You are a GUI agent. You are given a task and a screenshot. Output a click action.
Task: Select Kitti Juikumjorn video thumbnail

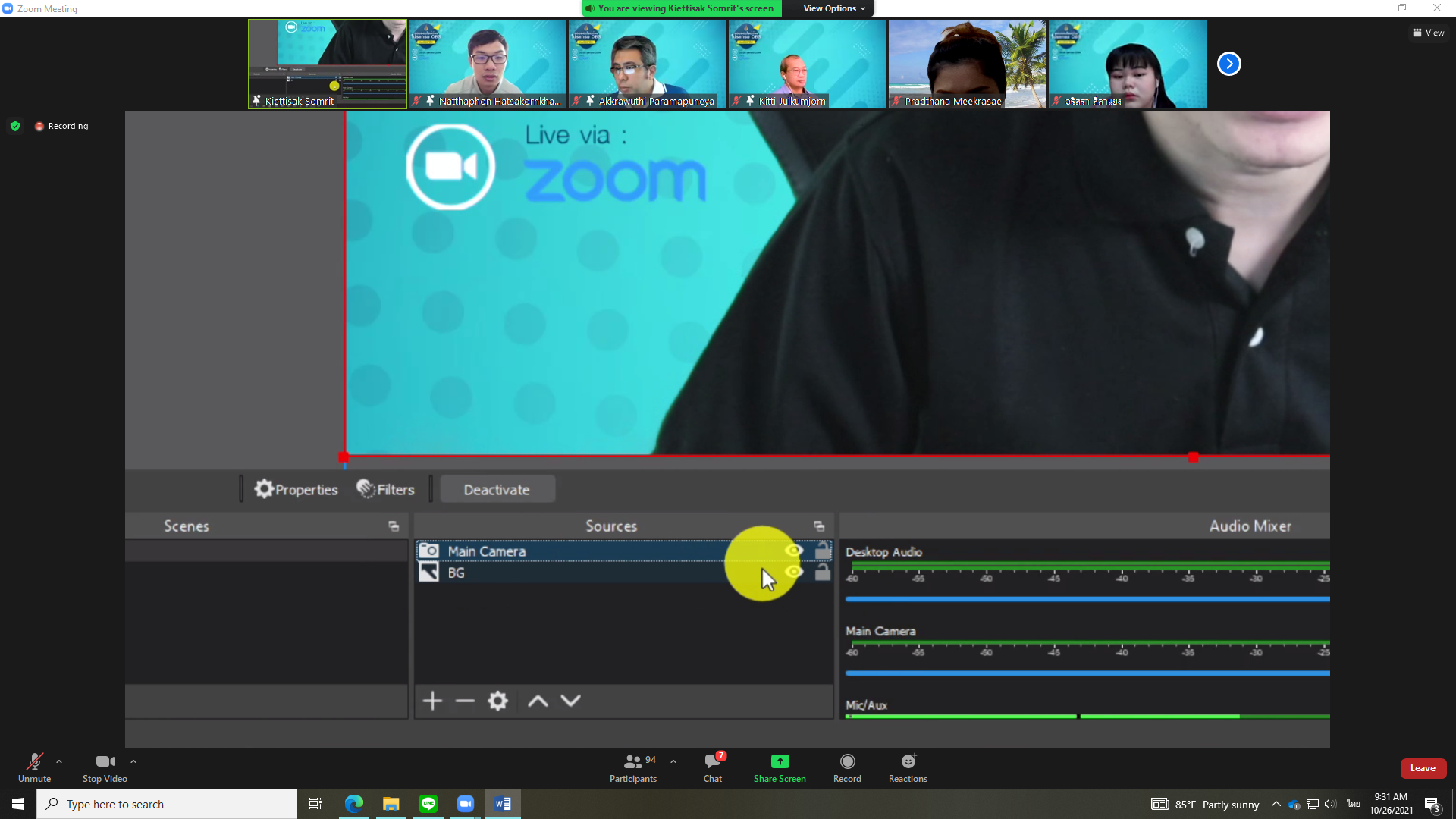click(x=808, y=64)
